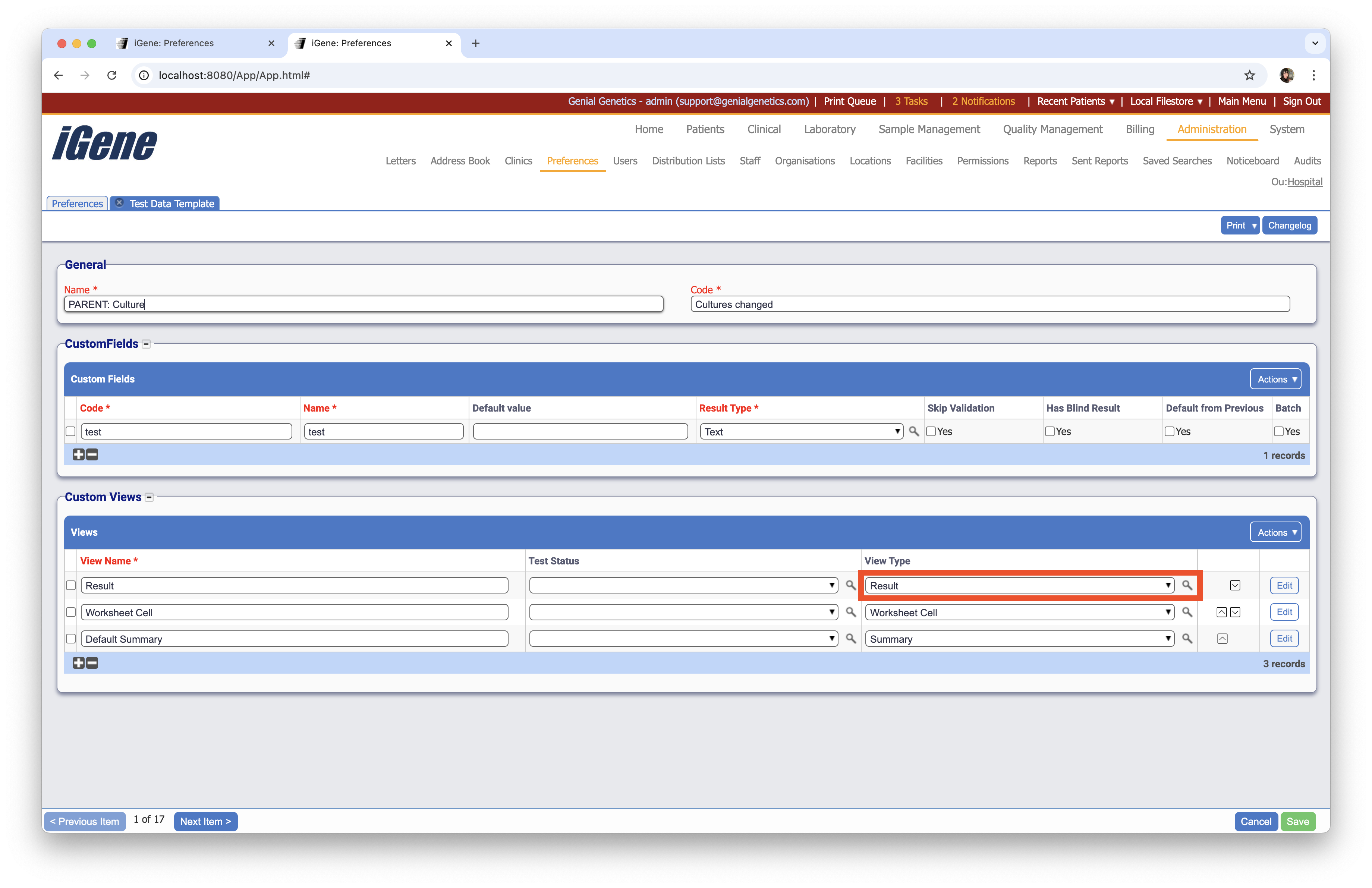Image resolution: width=1372 pixels, height=888 pixels.
Task: Click the Save button
Action: coord(1298,821)
